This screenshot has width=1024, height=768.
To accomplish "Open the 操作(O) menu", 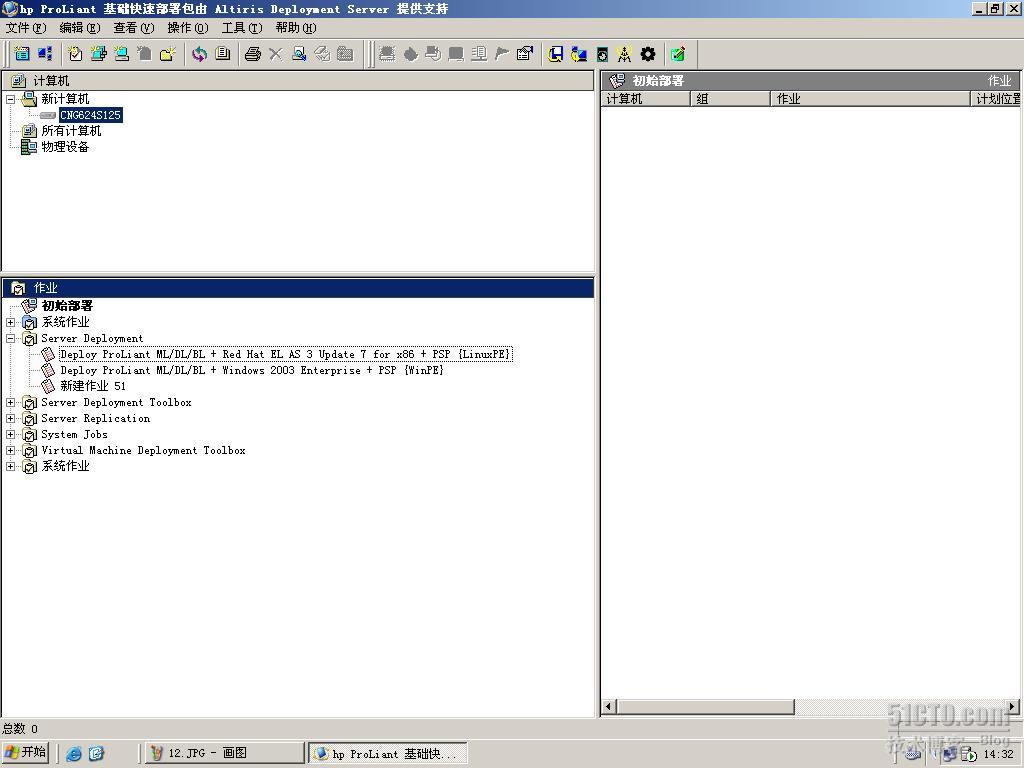I will pos(188,28).
